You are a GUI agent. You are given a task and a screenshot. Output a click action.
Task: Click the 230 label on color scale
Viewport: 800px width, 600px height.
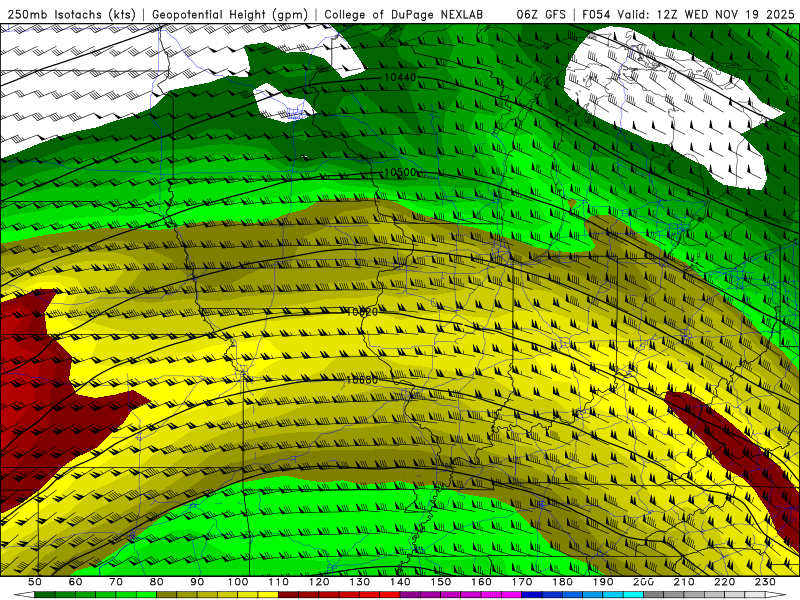coord(765,582)
